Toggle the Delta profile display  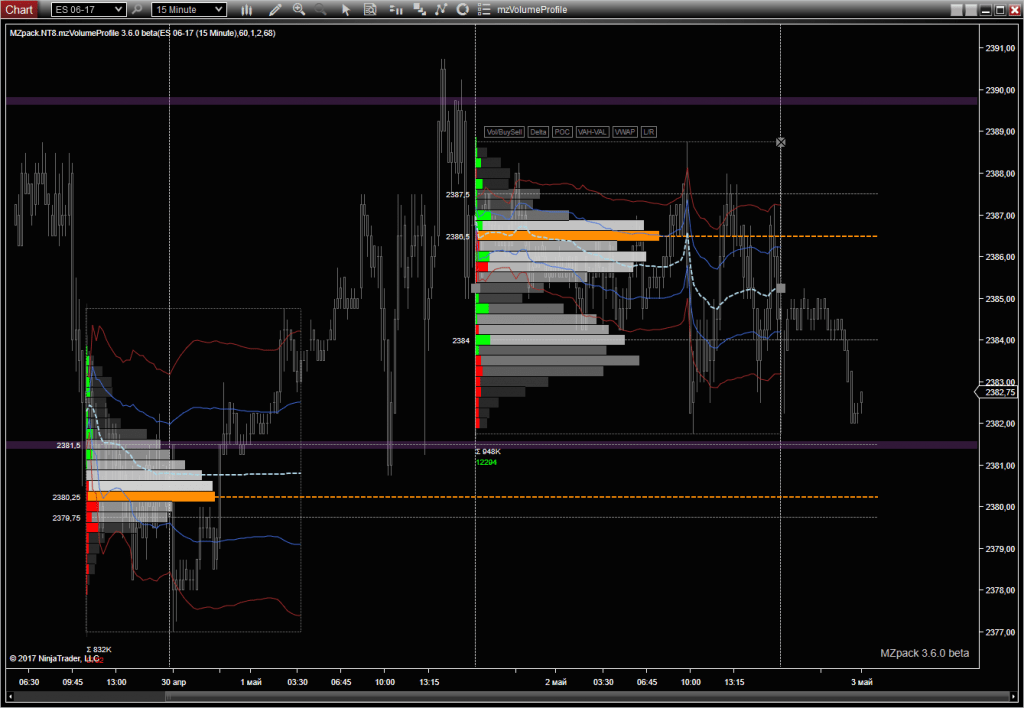pos(538,132)
